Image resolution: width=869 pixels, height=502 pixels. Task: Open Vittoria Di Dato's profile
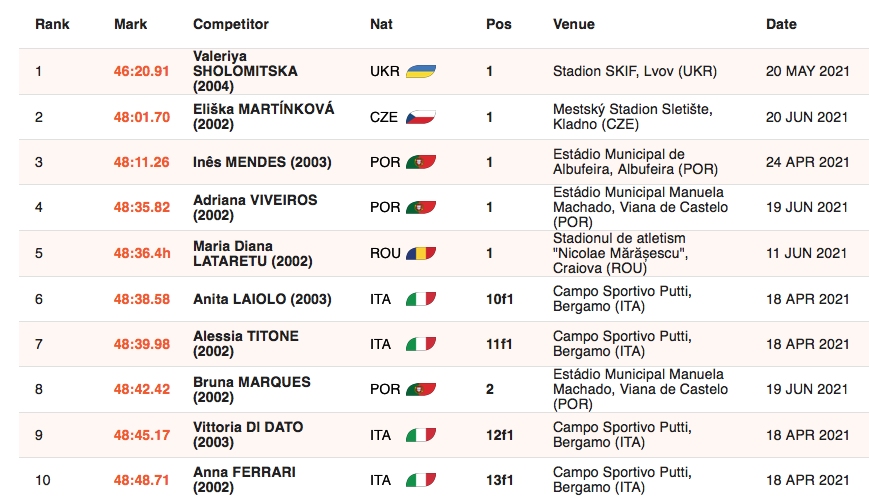pyautogui.click(x=248, y=435)
